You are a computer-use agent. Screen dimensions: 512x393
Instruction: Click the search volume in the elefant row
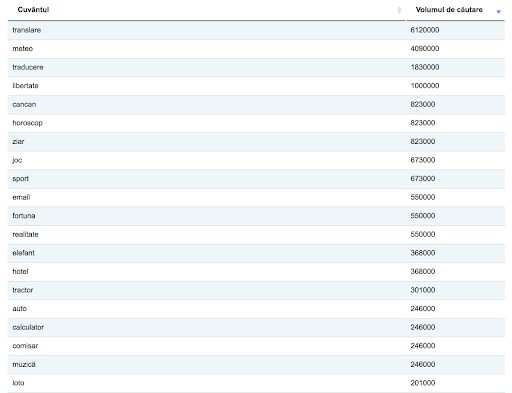[423, 253]
